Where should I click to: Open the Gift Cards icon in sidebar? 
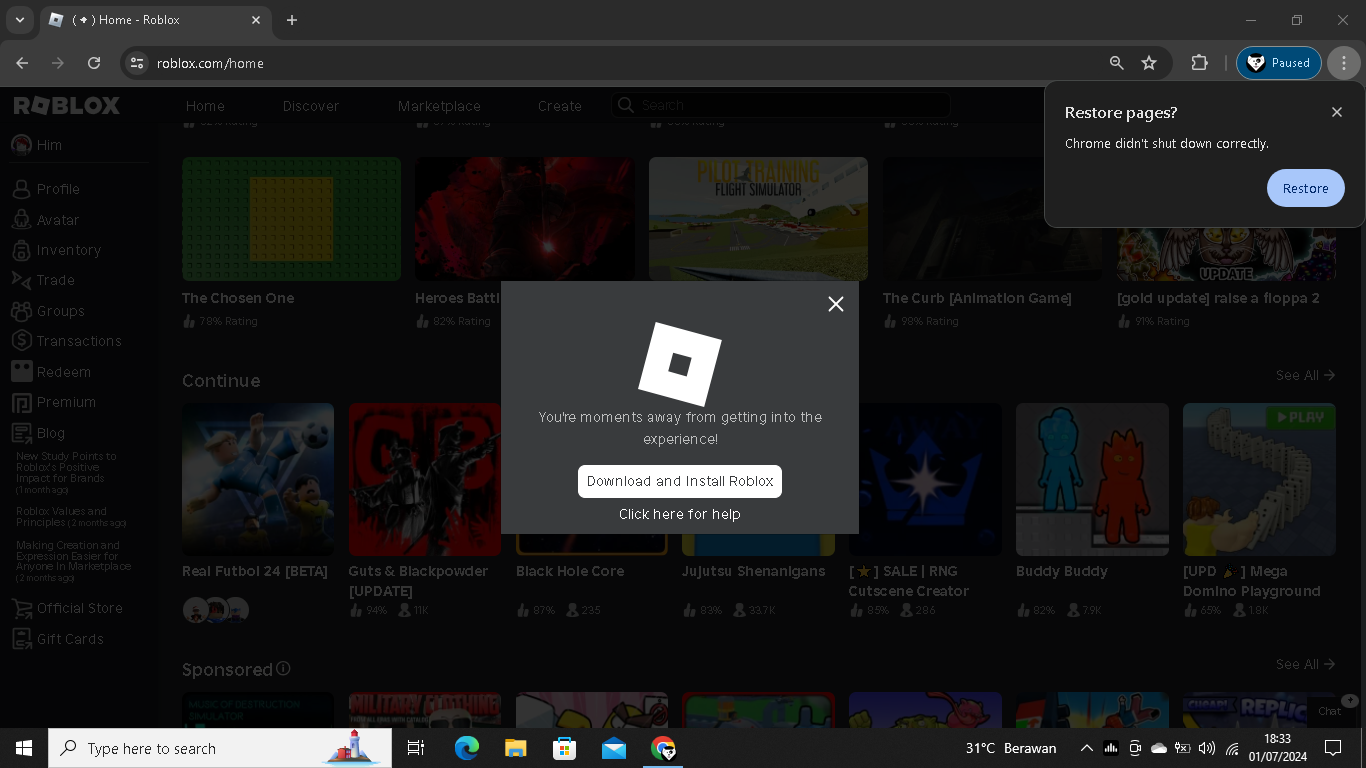point(21,639)
